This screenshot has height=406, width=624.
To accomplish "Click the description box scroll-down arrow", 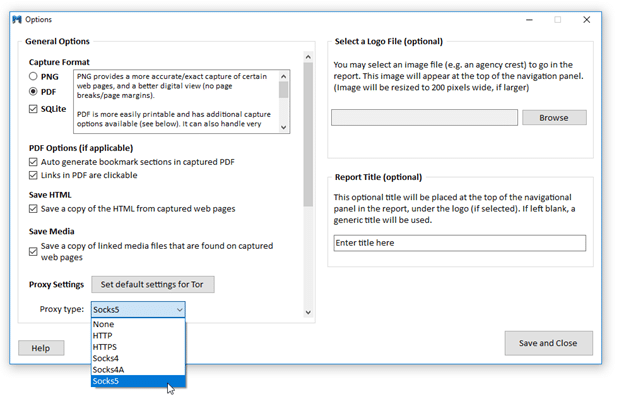I will 283,127.
